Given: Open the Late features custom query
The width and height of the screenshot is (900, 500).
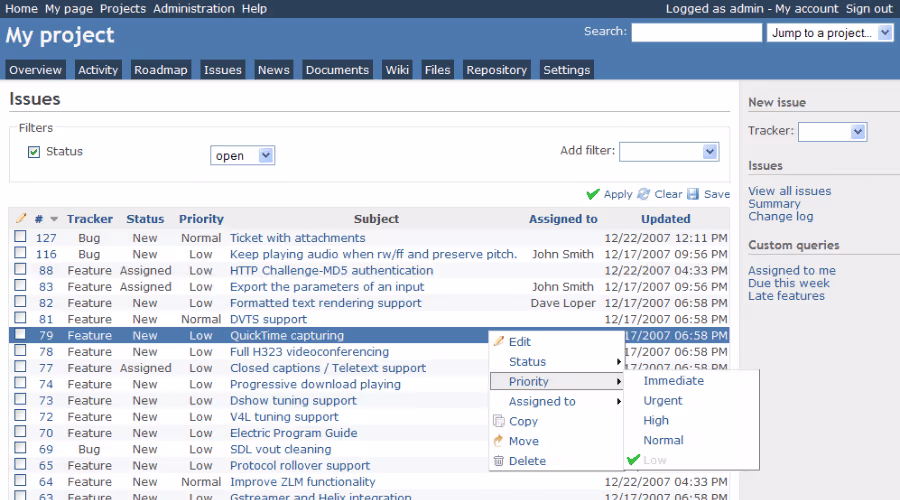Looking at the screenshot, I should point(786,296).
